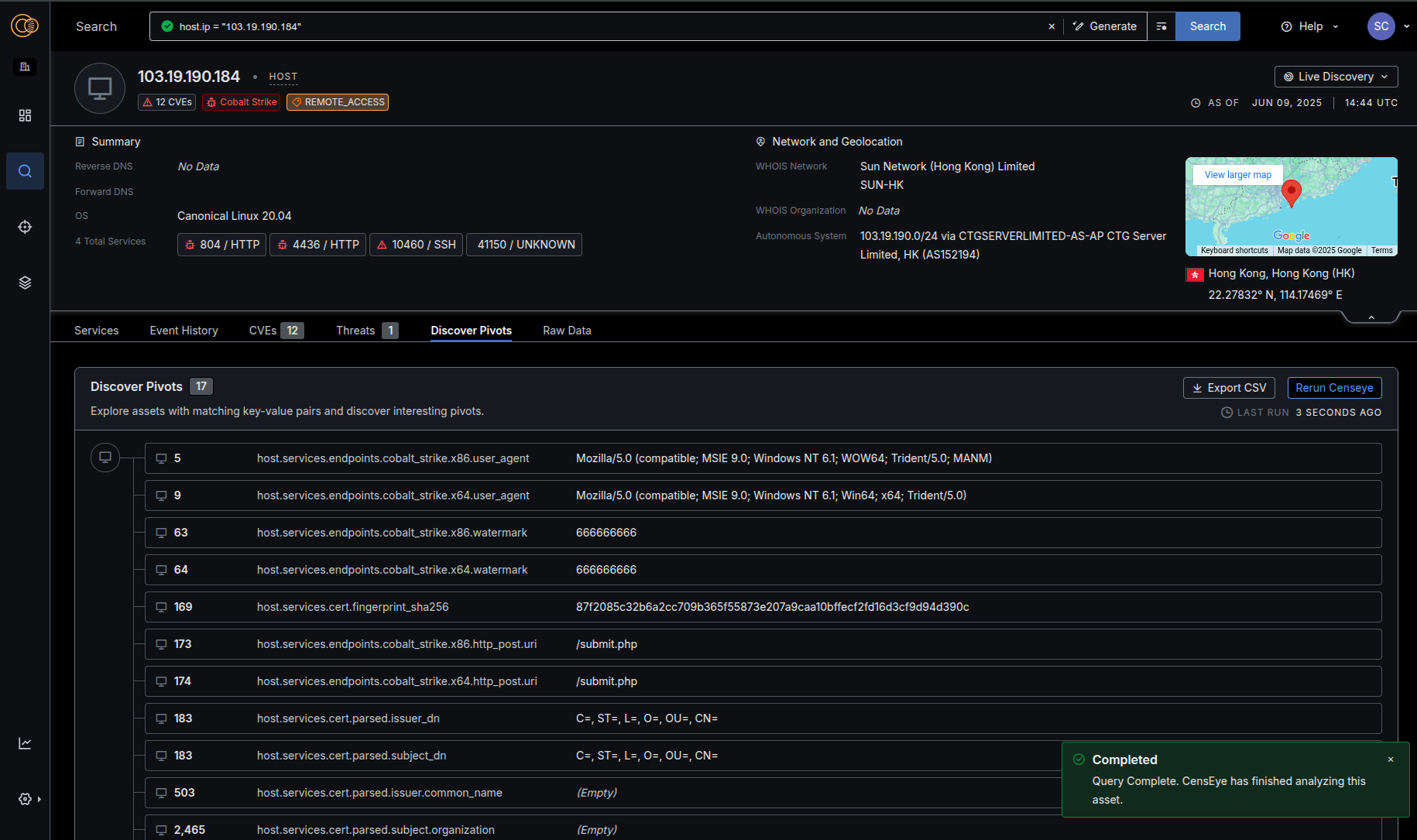Open the SC user account menu
The height and width of the screenshot is (840, 1417).
point(1381,26)
